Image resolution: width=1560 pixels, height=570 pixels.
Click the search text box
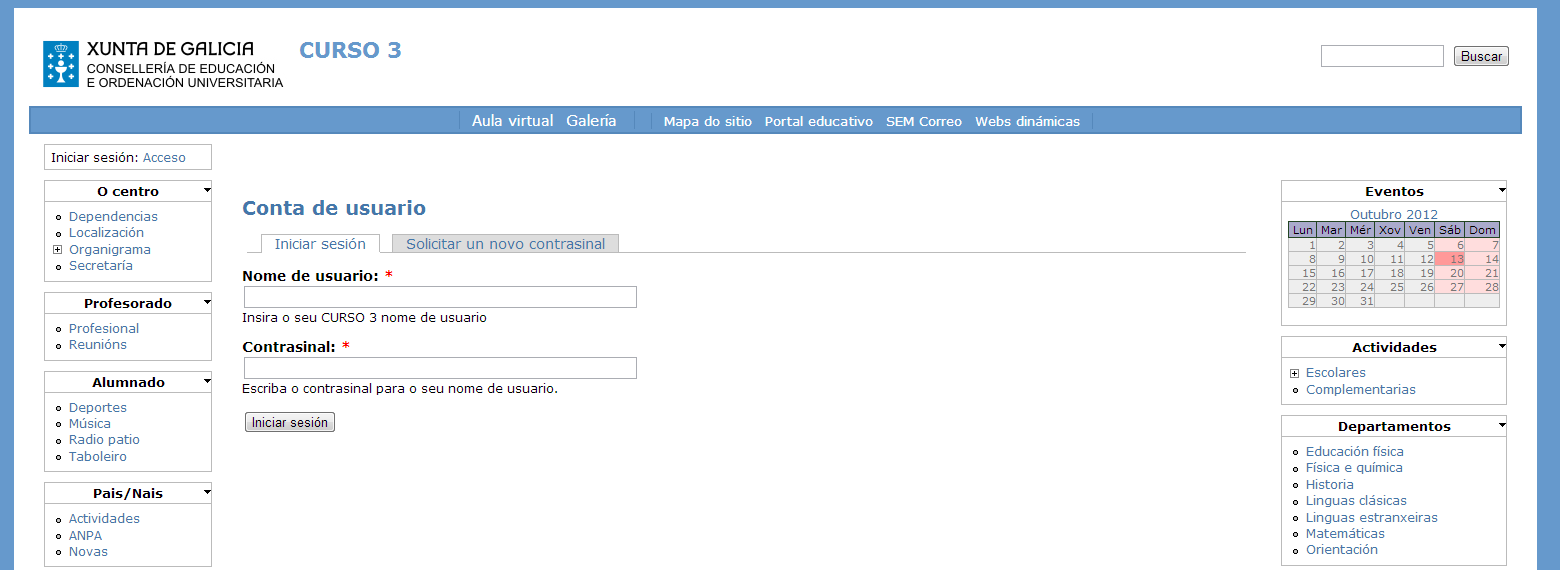pyautogui.click(x=1381, y=56)
